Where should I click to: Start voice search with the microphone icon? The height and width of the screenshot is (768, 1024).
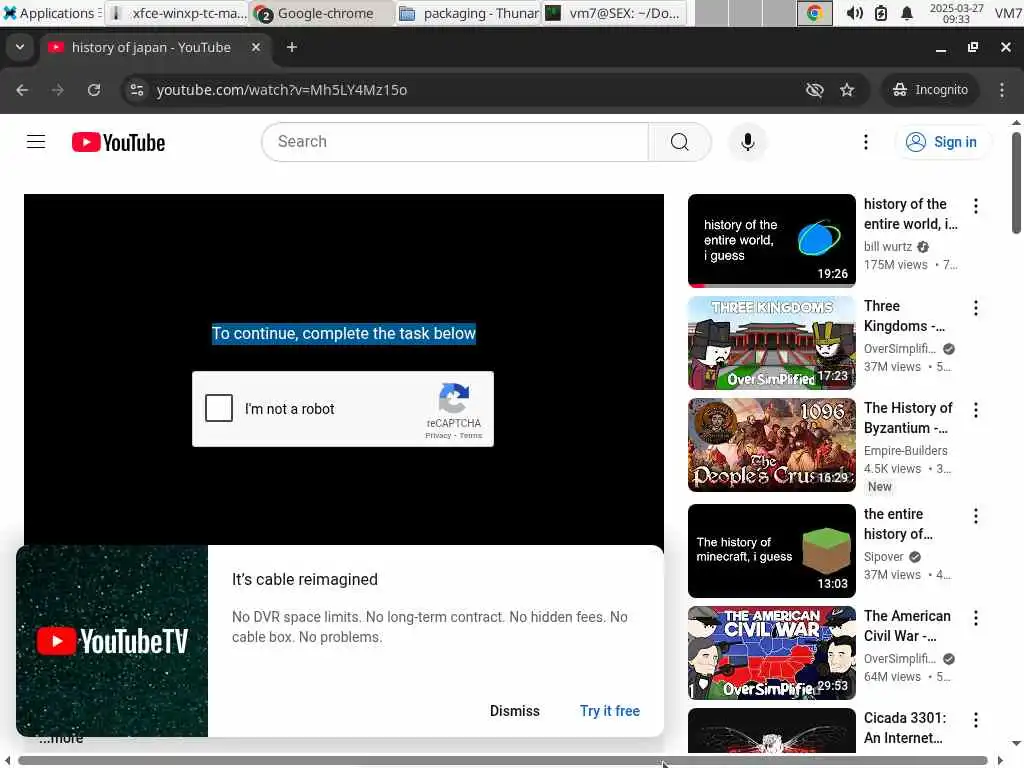coord(748,142)
